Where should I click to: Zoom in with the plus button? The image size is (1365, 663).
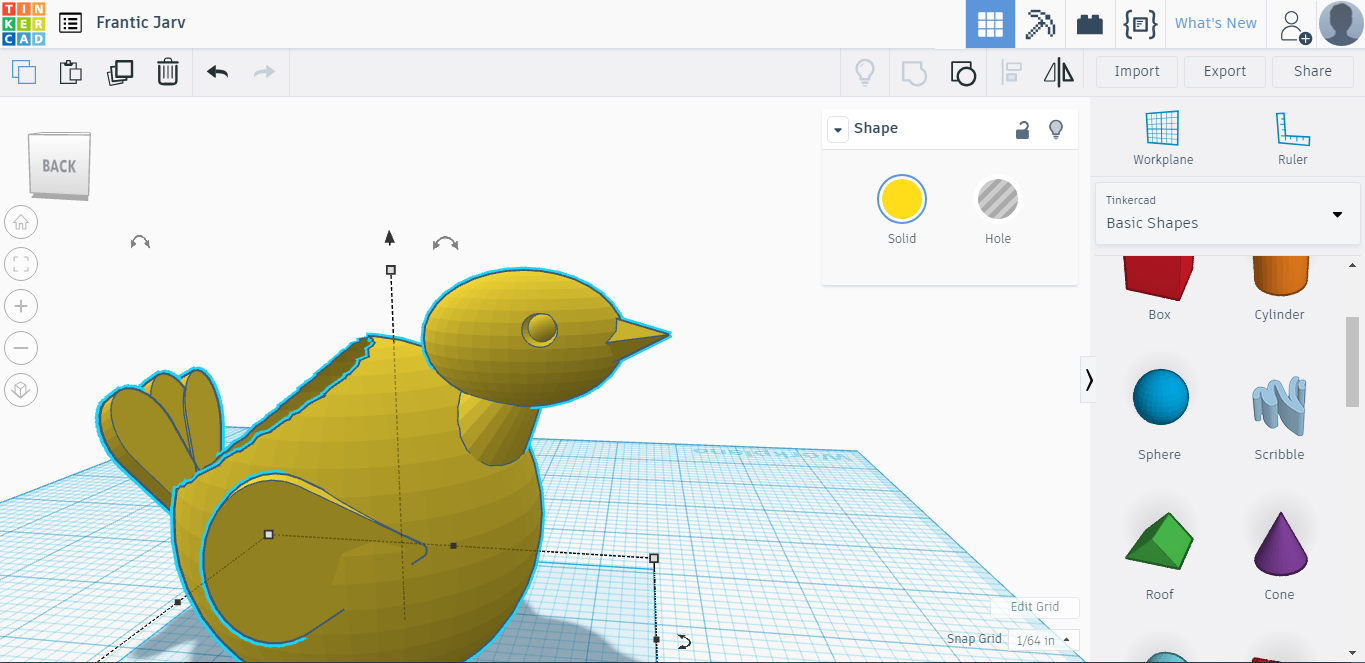click(21, 306)
